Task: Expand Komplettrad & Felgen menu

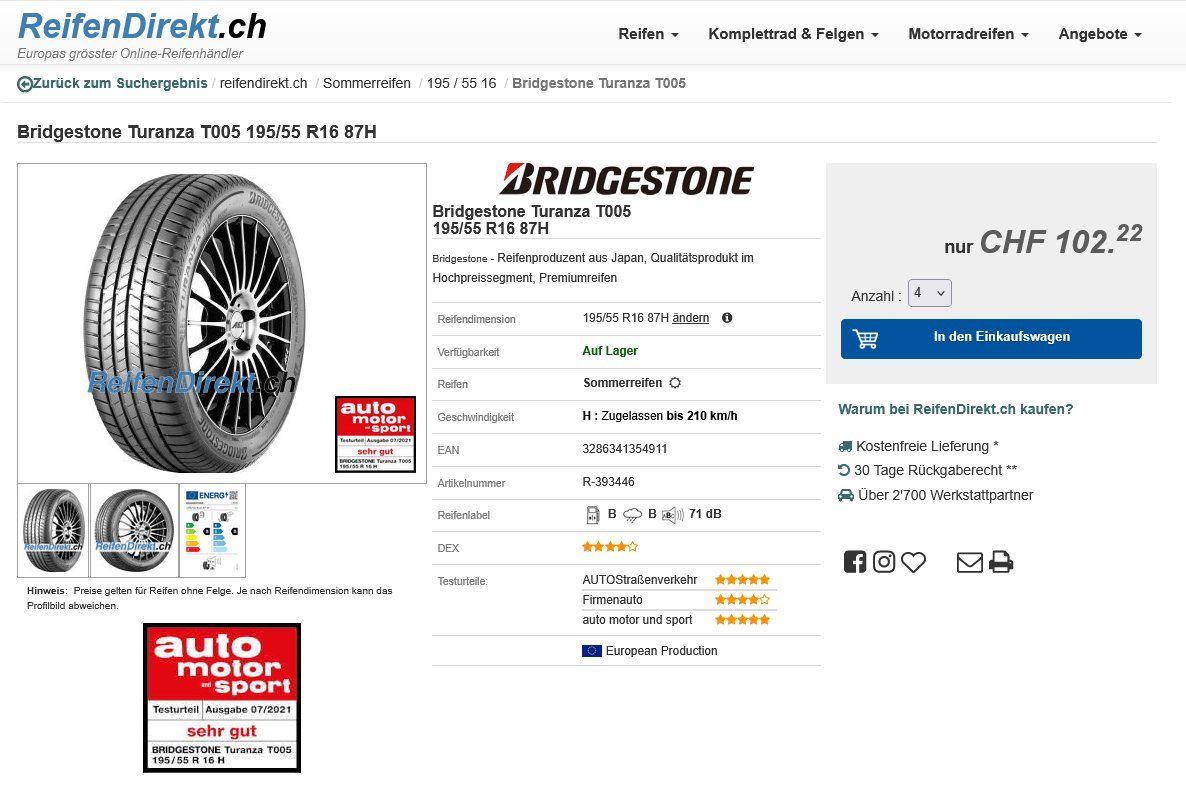Action: (793, 34)
